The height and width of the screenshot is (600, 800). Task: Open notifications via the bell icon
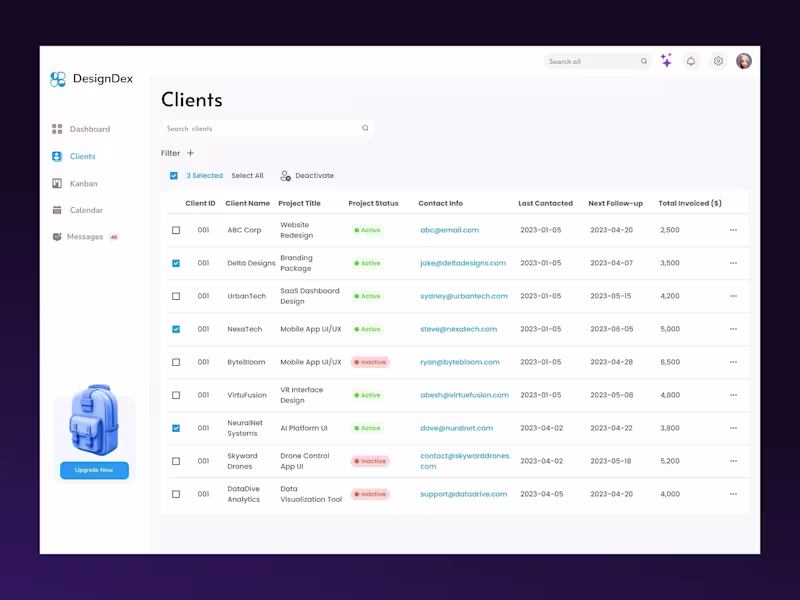click(692, 61)
